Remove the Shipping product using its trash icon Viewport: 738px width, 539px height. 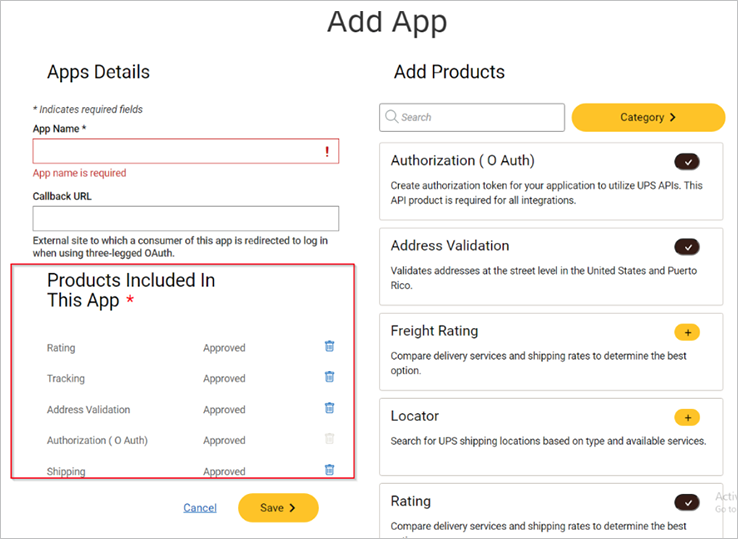tap(329, 469)
